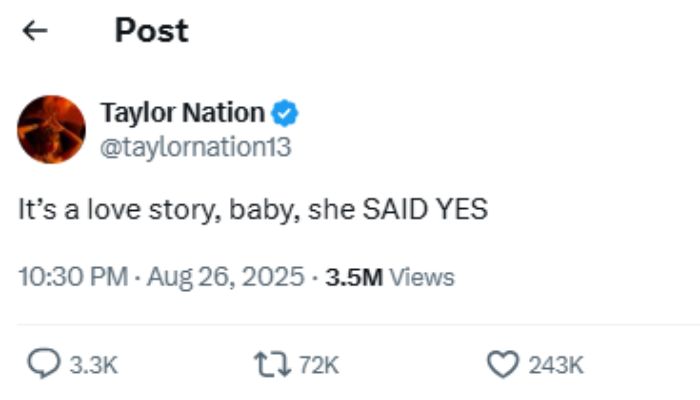This screenshot has width=700, height=400.
Task: Click the 10:30 PM timestamp
Action: 70,276
